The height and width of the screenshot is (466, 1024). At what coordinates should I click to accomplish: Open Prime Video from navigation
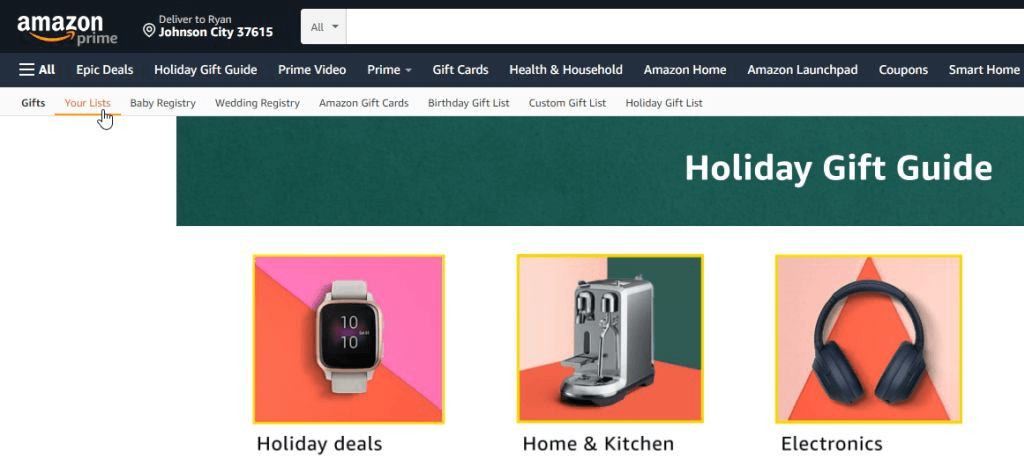point(312,70)
